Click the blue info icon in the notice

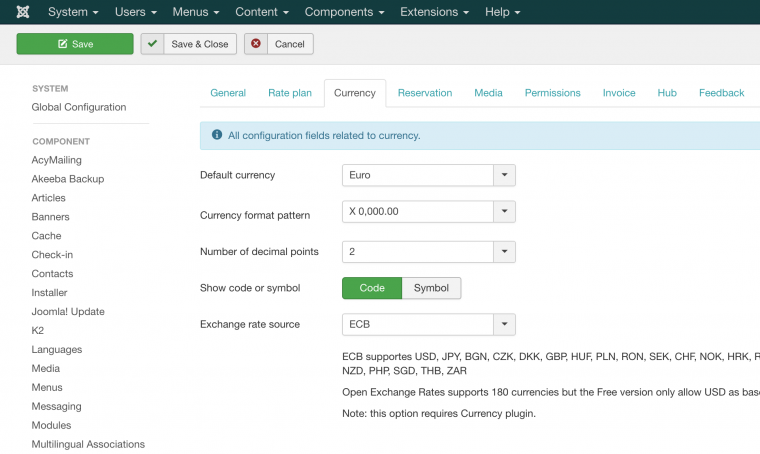[x=216, y=135]
